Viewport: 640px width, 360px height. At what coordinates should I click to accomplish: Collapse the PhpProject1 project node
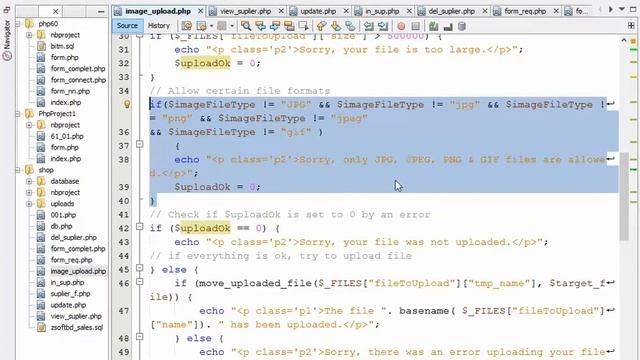pyautogui.click(x=18, y=113)
